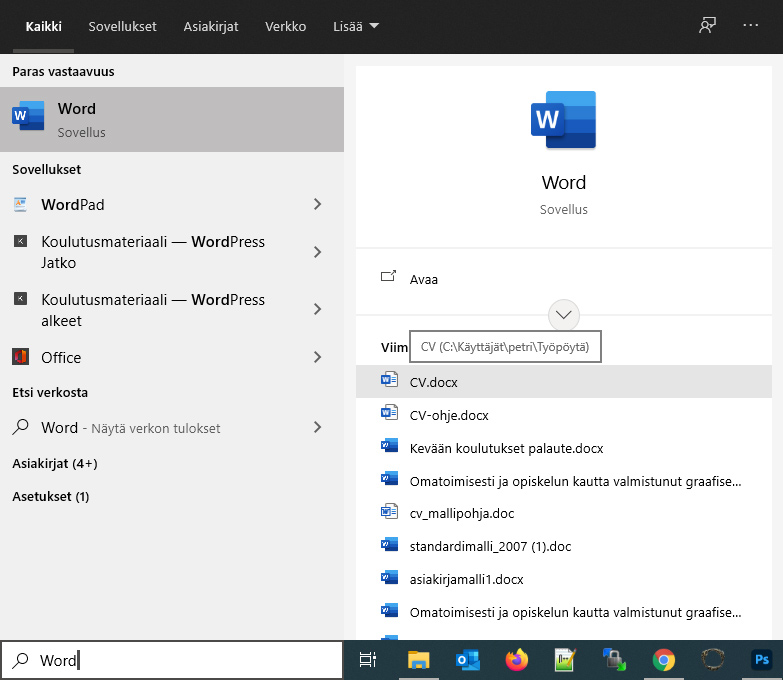
Task: Click the large Word logo in preview pane
Action: click(563, 120)
